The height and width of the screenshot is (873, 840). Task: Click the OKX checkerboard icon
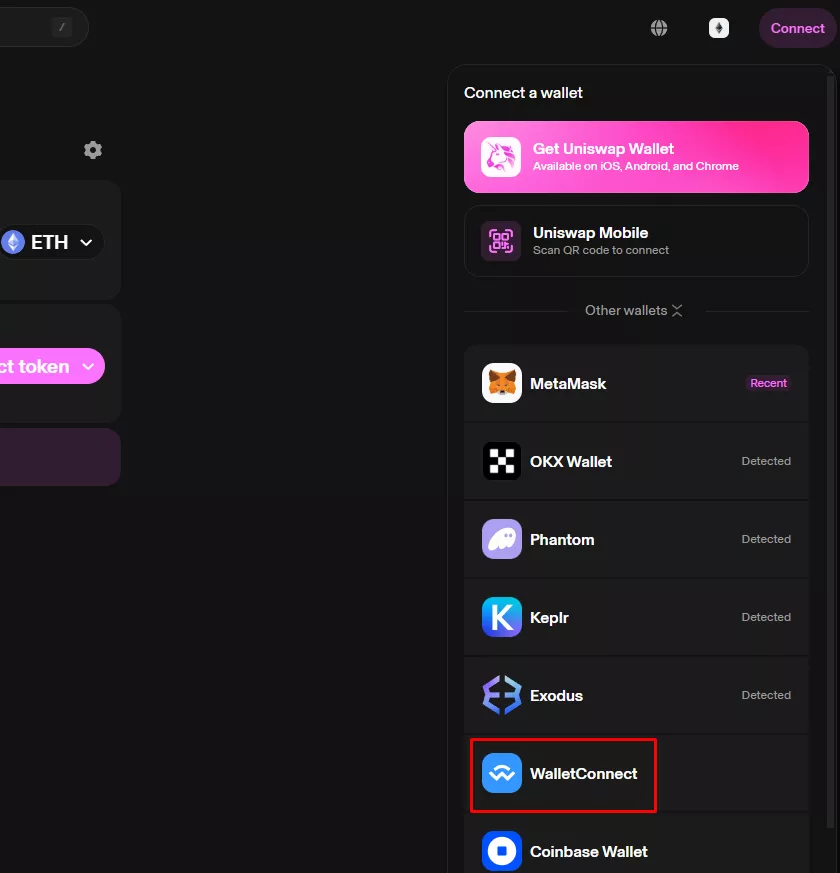tap(502, 461)
